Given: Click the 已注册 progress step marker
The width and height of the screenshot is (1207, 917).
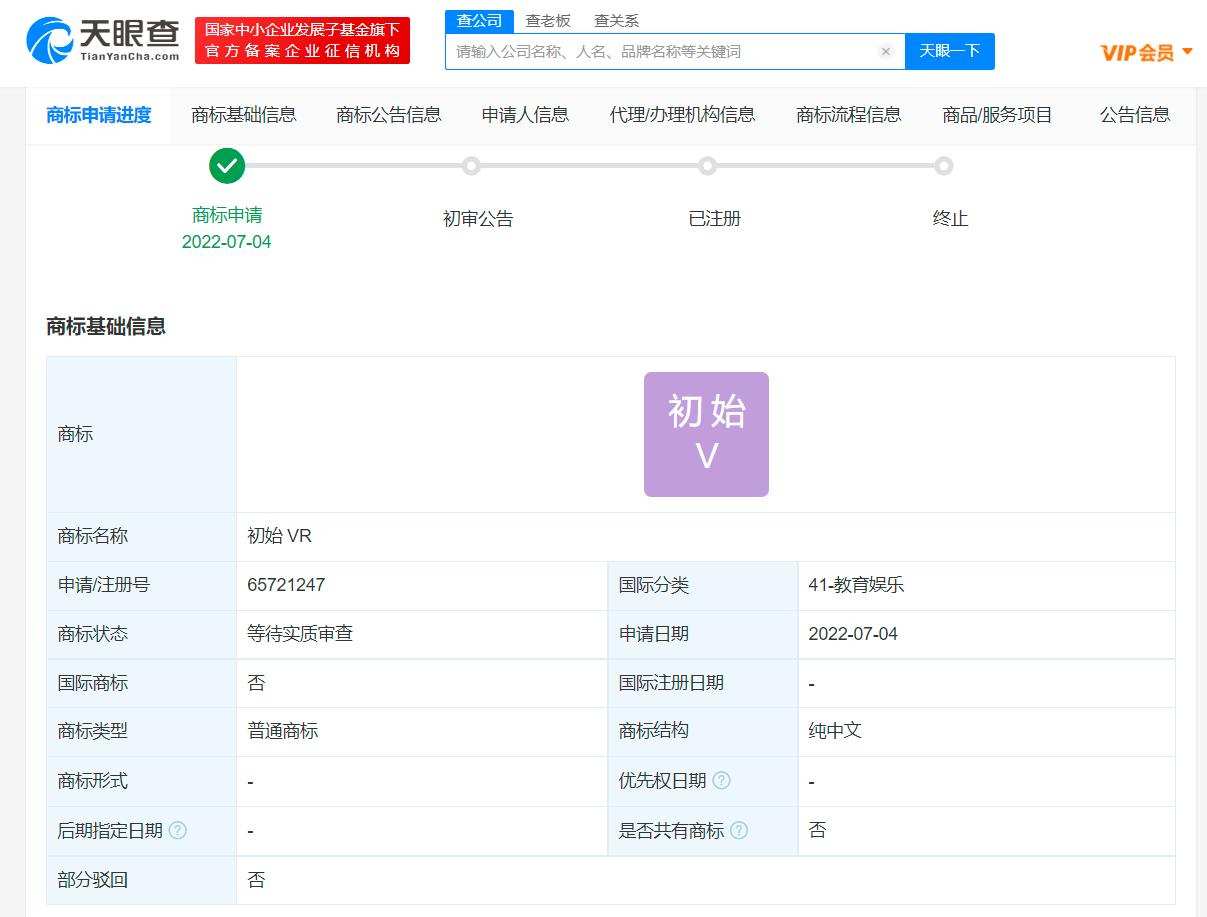Looking at the screenshot, I should (x=707, y=166).
